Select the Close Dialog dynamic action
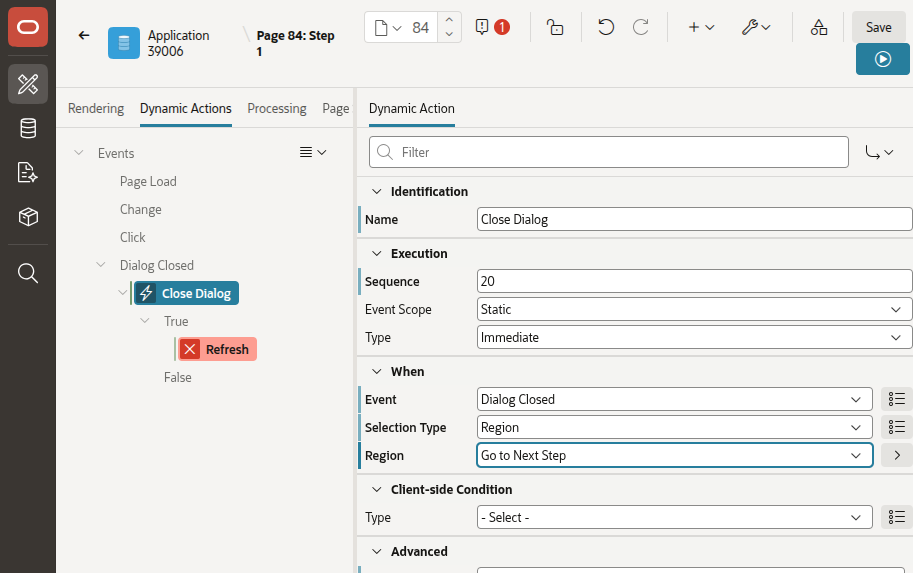 (x=186, y=293)
